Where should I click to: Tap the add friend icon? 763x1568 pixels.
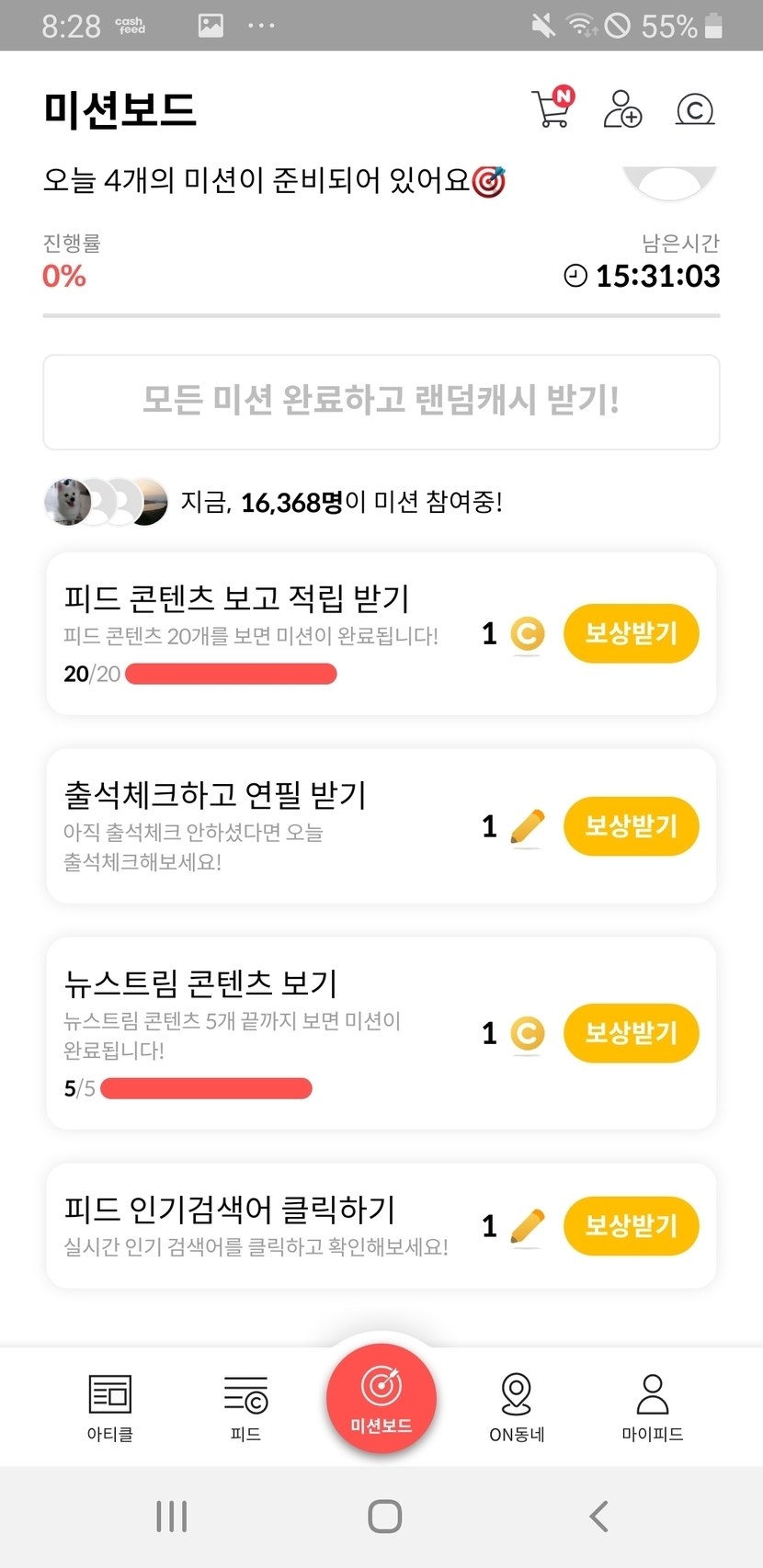pyautogui.click(x=622, y=109)
